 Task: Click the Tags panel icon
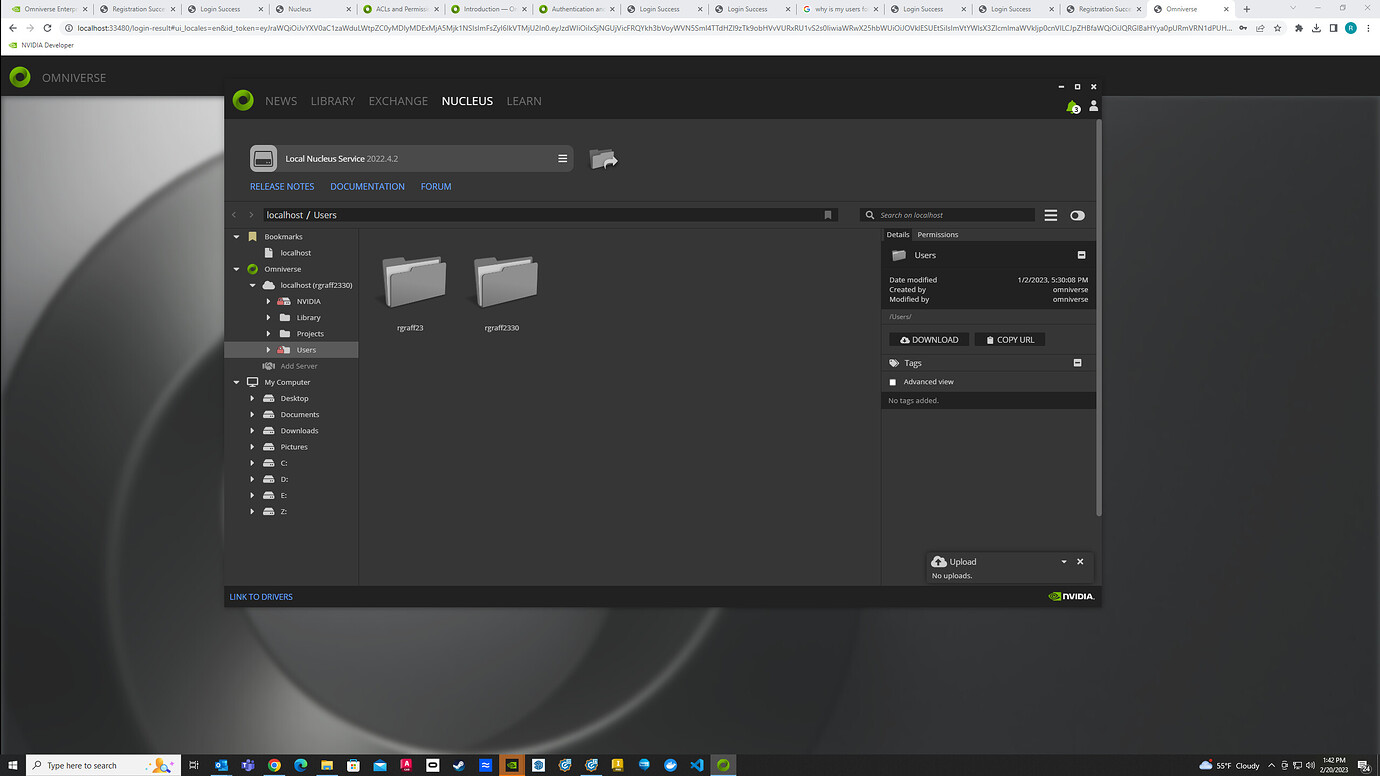point(895,362)
